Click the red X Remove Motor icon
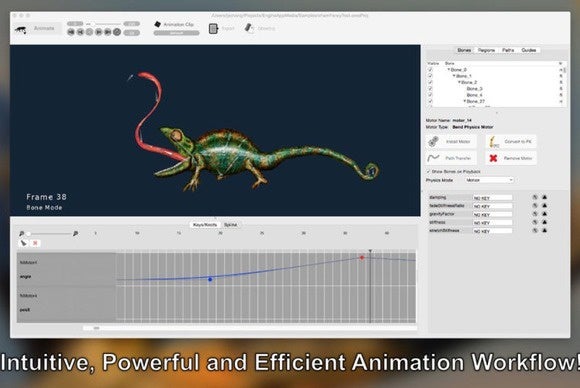The image size is (580, 388). 493,158
